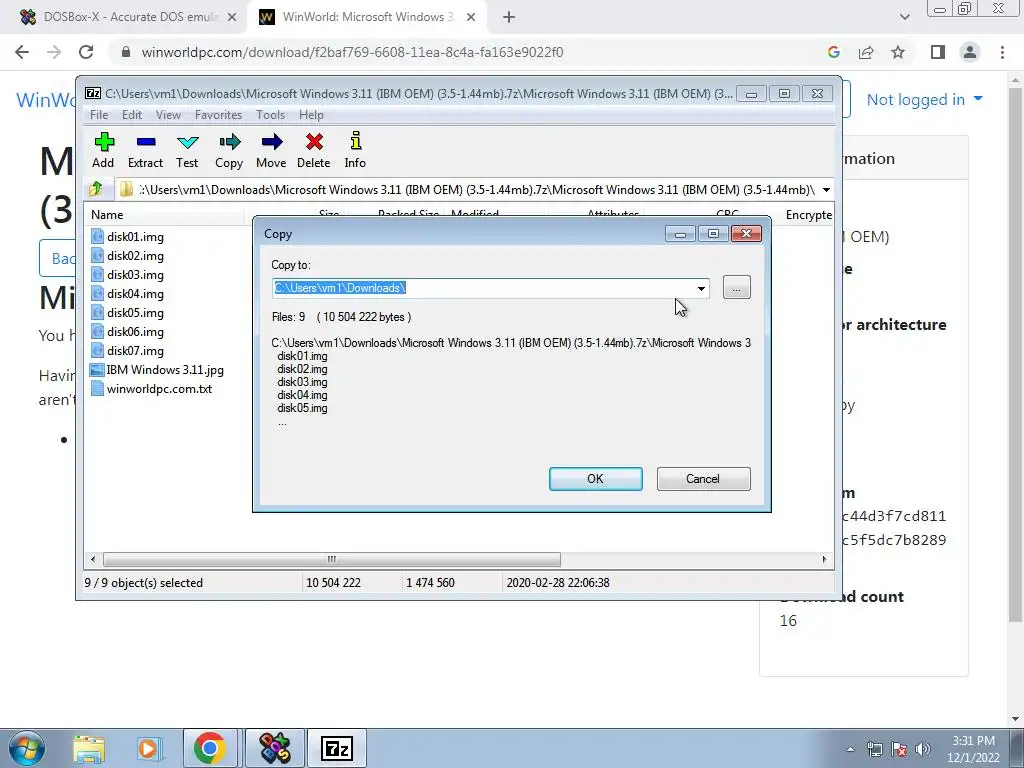Viewport: 1024px width, 768px height.
Task: Click OK in the Copy dialog
Action: pos(596,479)
